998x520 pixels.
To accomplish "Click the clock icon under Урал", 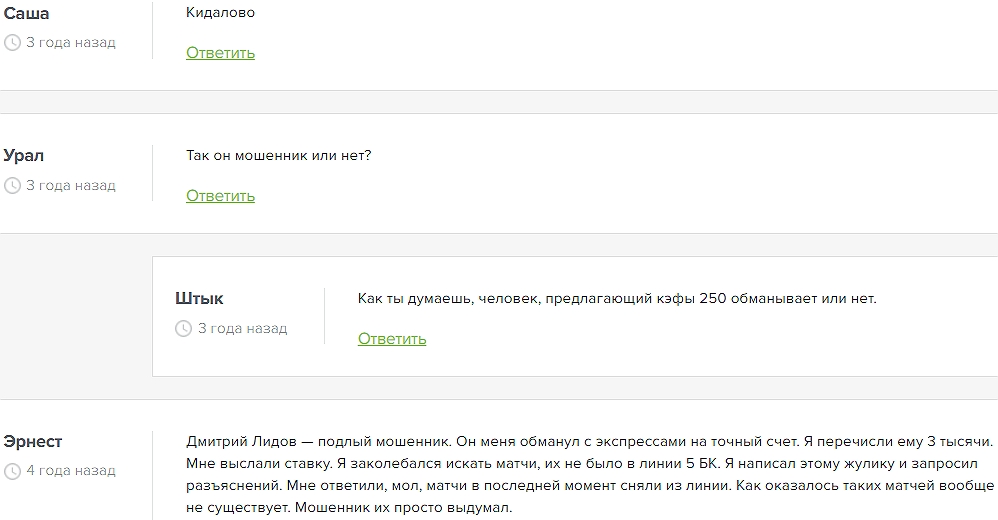I will (12, 186).
